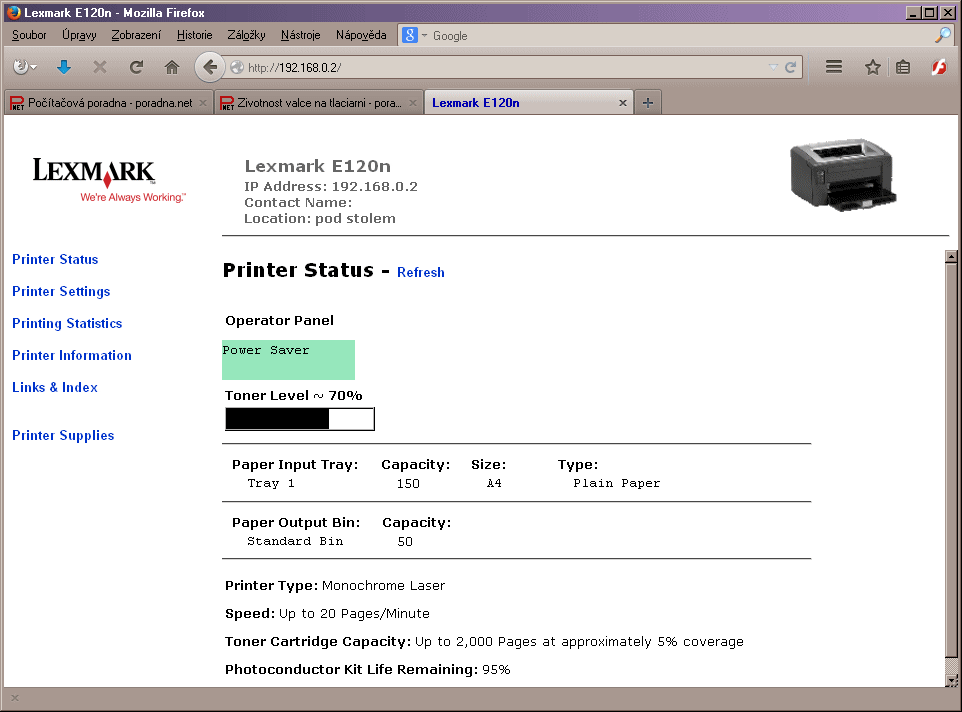Click the page scrollbar up arrow

click(951, 256)
